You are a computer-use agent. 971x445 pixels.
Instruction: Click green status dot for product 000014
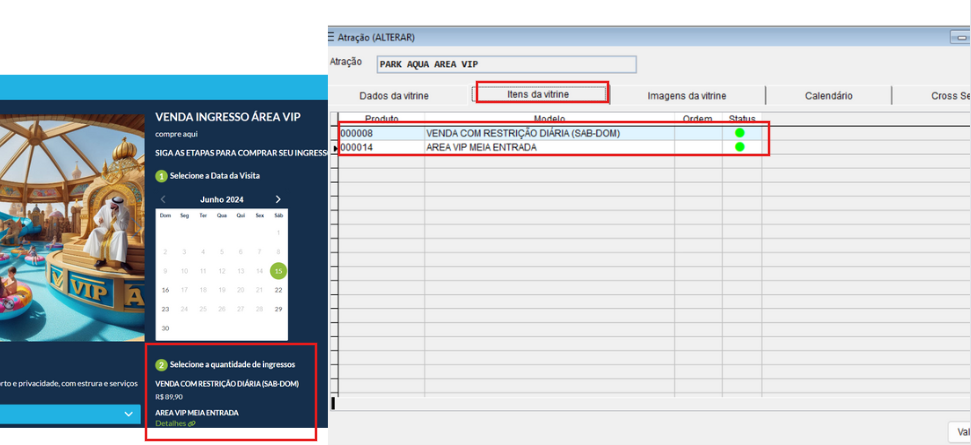click(x=740, y=147)
